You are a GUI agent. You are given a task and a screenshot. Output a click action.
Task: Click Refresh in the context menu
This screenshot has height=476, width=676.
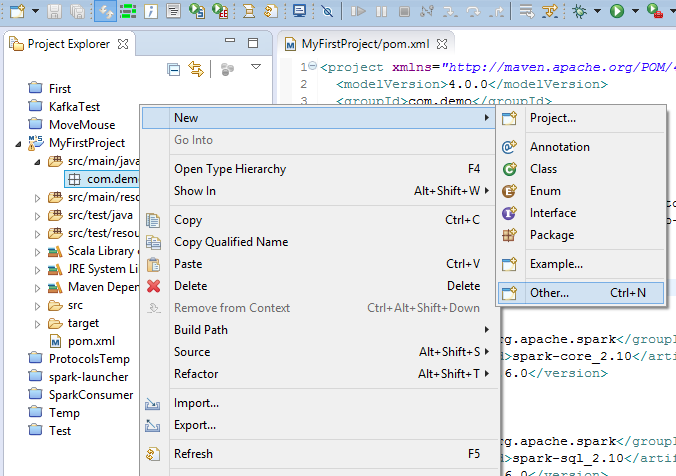tap(319, 454)
